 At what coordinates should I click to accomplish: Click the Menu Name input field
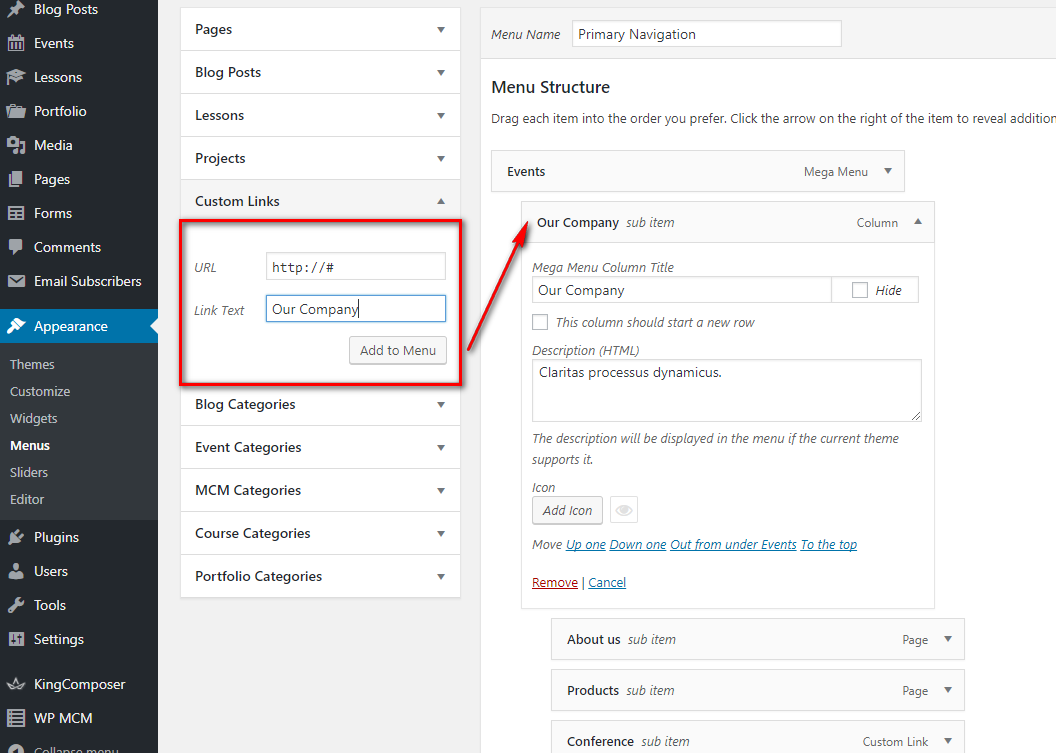click(707, 34)
